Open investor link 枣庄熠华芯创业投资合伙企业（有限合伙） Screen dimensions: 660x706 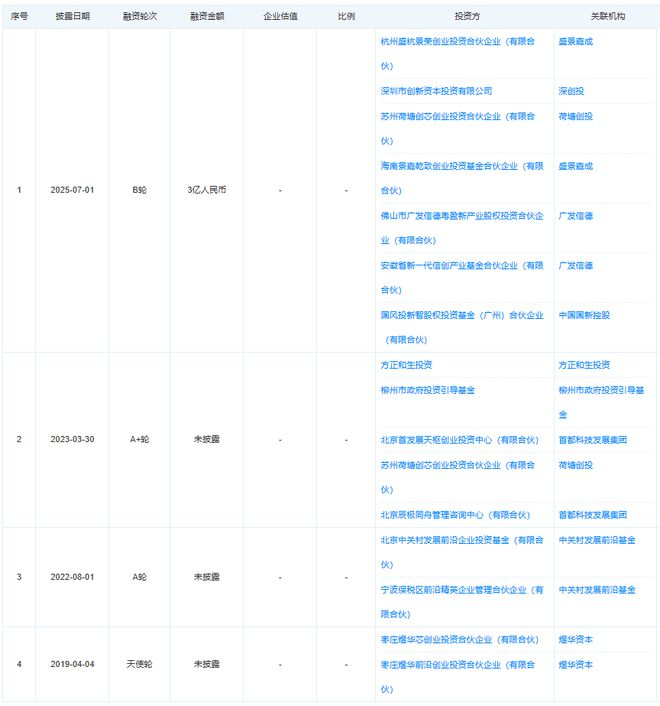[459, 639]
